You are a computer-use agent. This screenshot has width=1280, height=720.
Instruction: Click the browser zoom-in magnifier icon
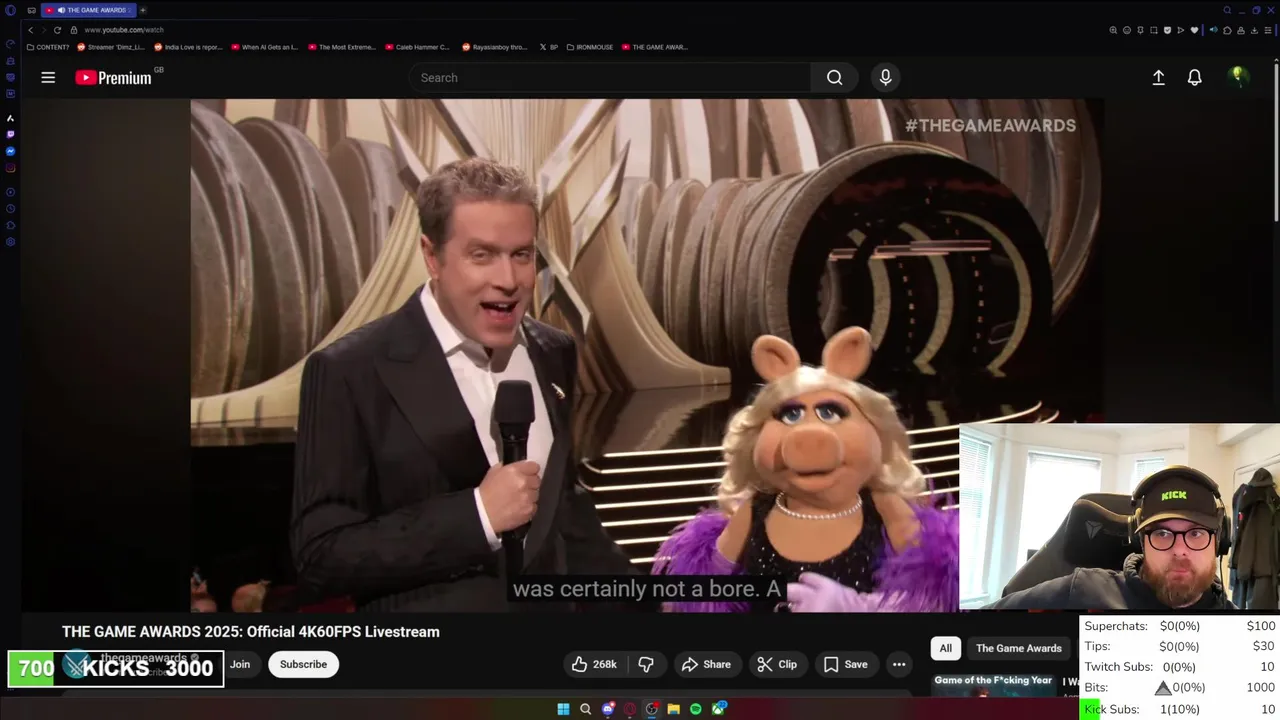pyautogui.click(x=1113, y=30)
